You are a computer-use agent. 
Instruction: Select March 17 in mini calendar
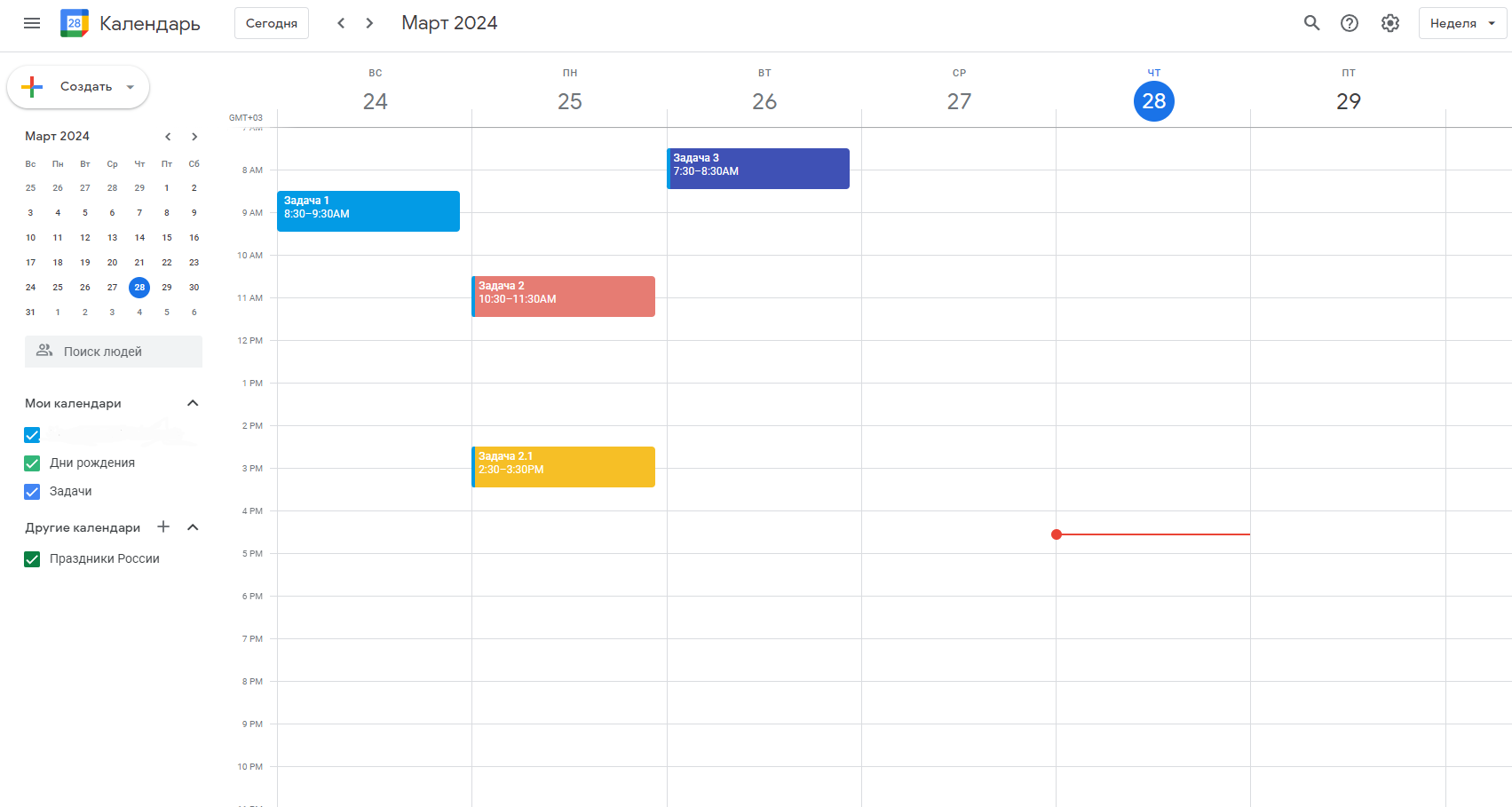tap(30, 263)
